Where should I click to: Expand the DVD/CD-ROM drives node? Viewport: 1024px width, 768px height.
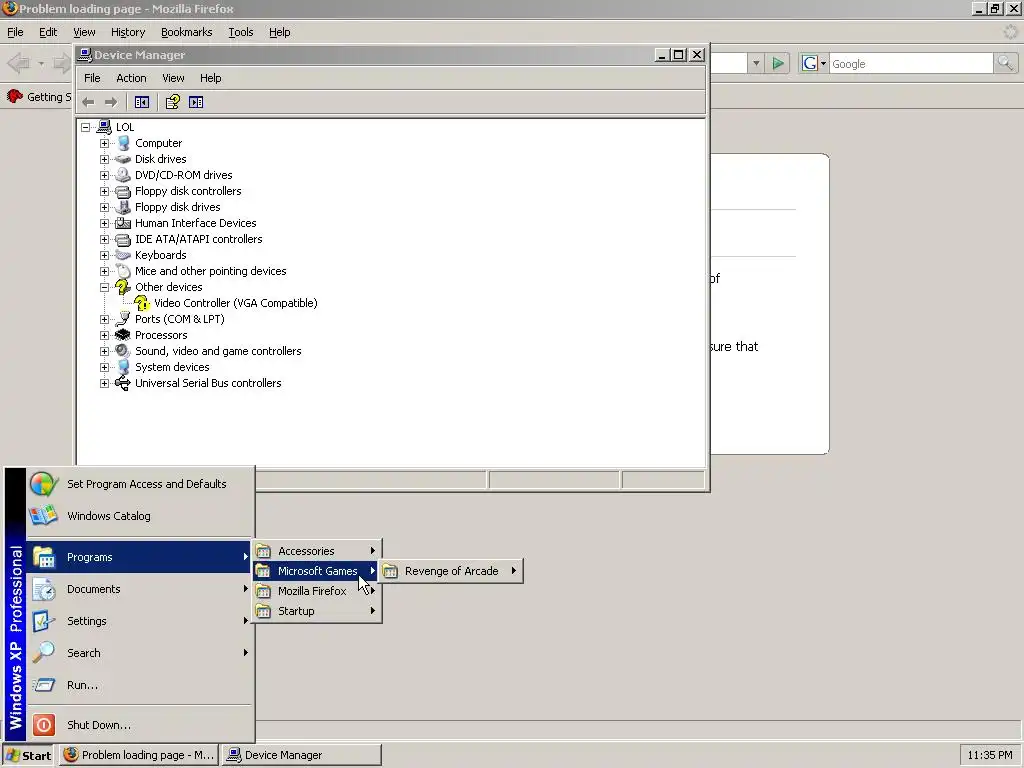coord(104,175)
